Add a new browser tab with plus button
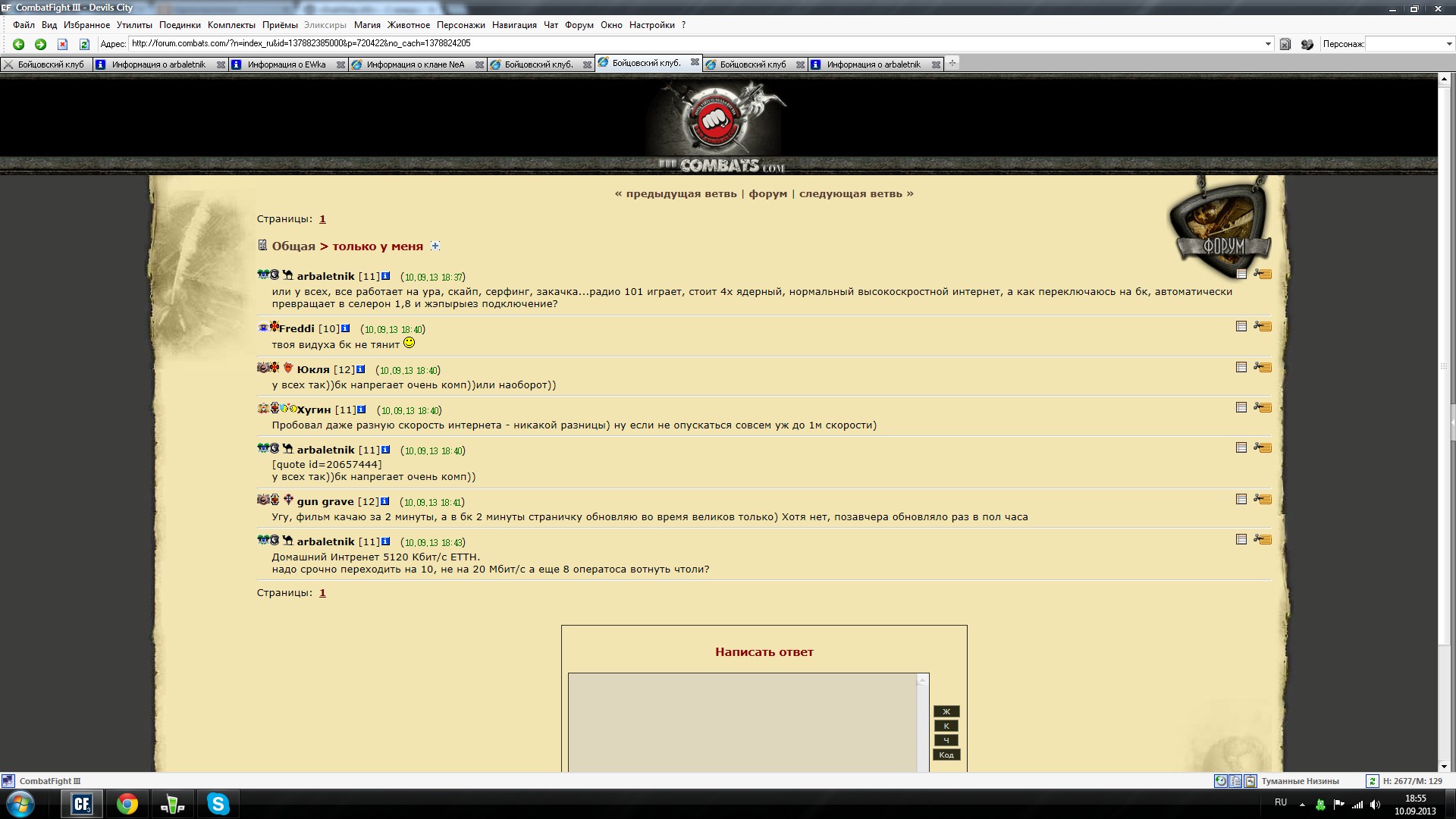1456x819 pixels. coord(952,63)
